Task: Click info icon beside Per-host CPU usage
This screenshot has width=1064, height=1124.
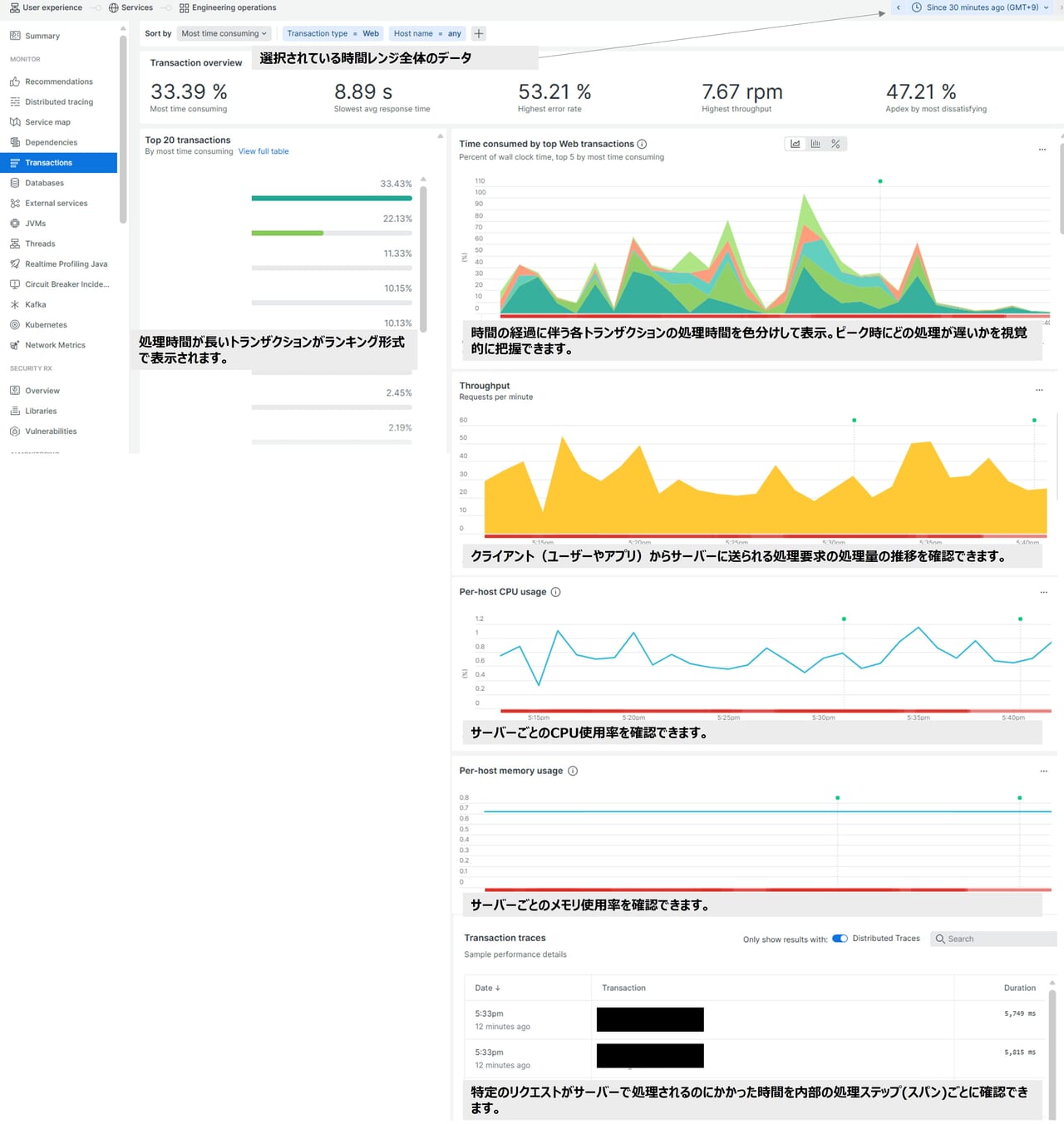Action: coord(555,592)
